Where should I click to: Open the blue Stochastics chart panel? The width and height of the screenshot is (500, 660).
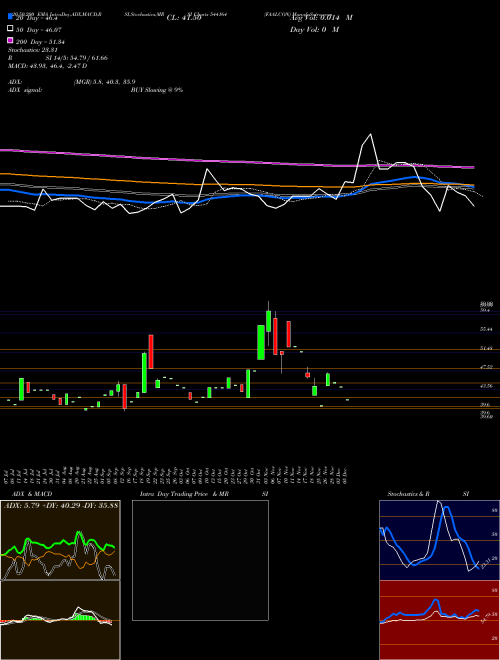coord(439,540)
